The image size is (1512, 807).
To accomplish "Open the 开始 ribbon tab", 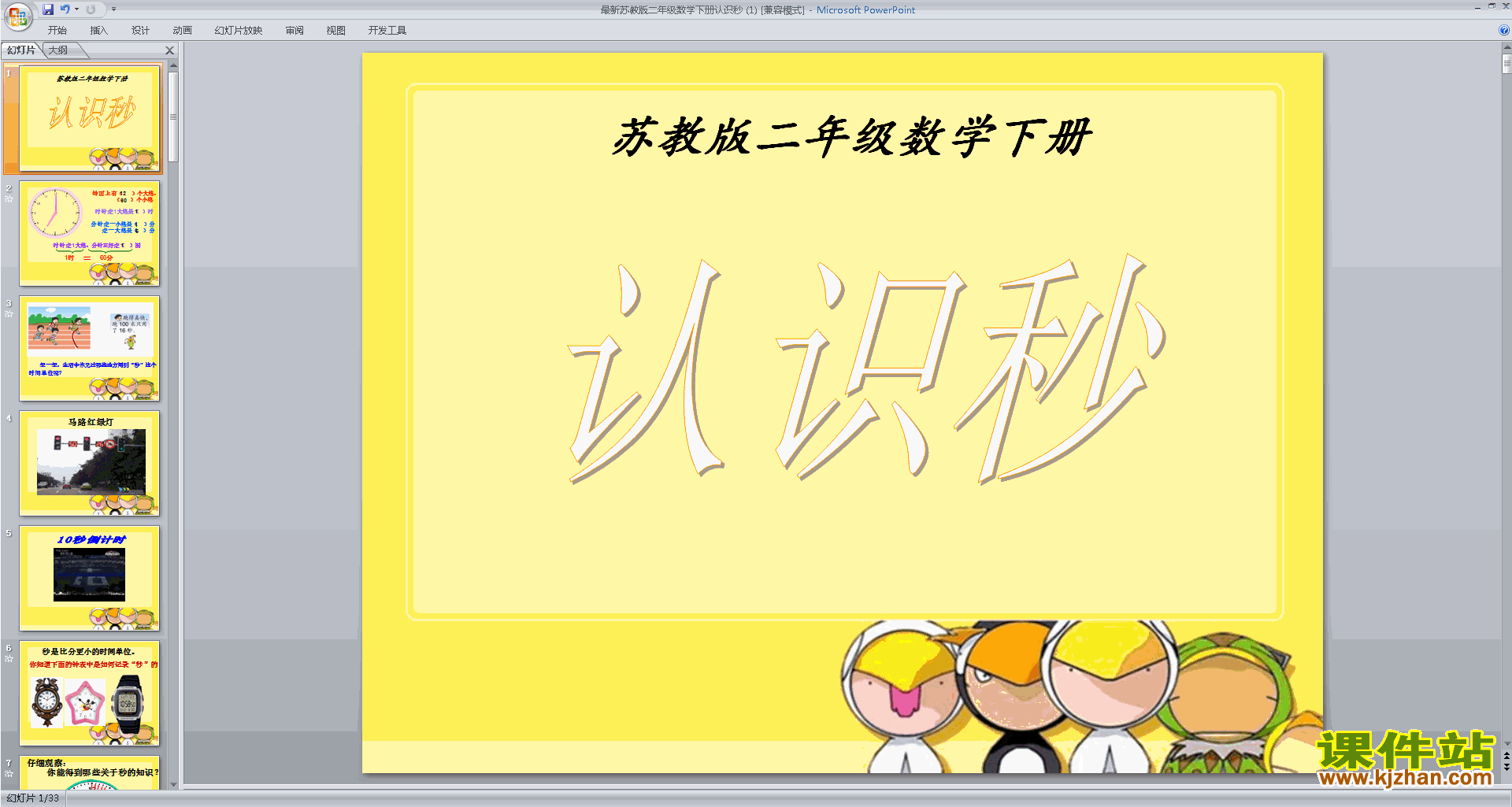I will click(x=57, y=31).
